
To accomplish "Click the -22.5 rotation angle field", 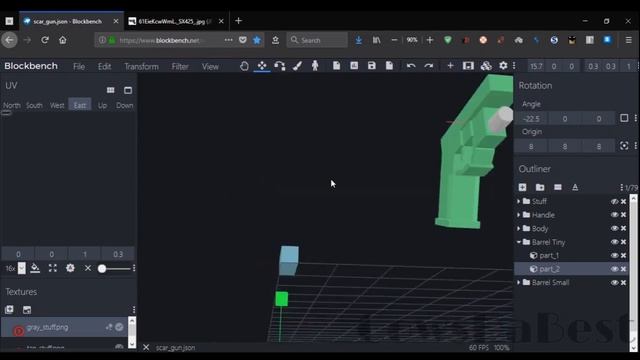I will tap(531, 119).
